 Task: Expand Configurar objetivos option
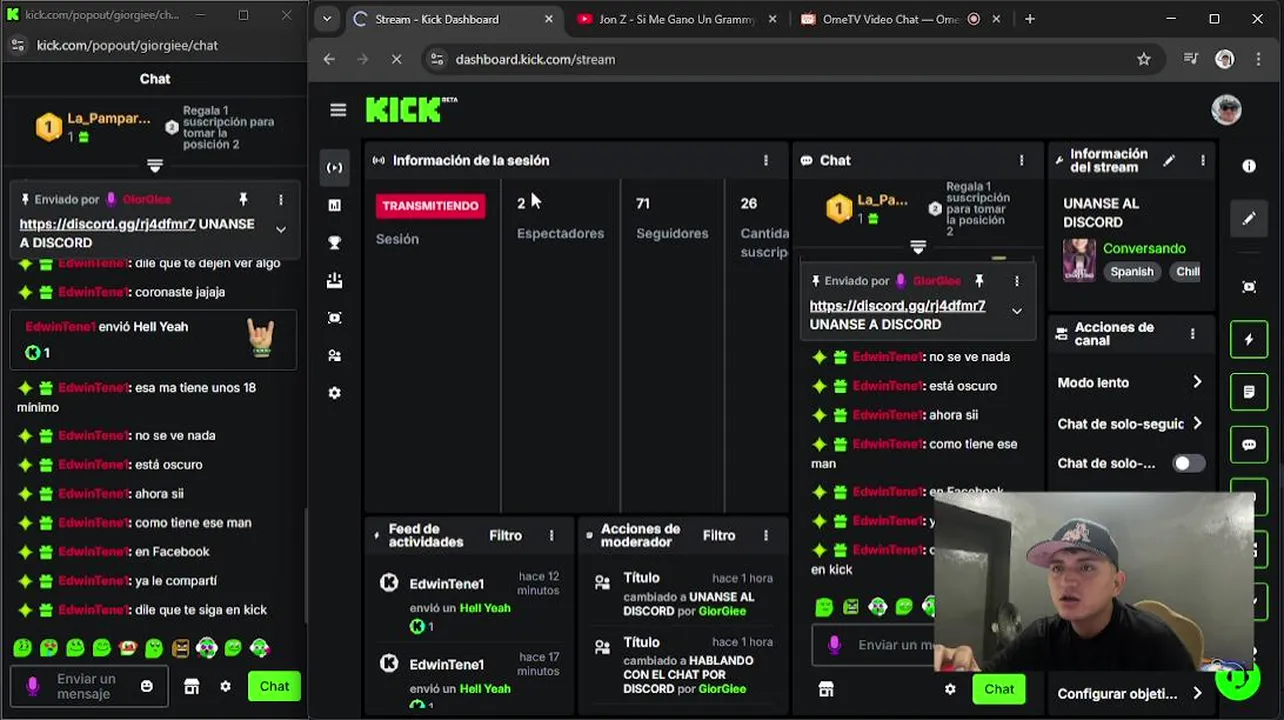click(x=1197, y=693)
